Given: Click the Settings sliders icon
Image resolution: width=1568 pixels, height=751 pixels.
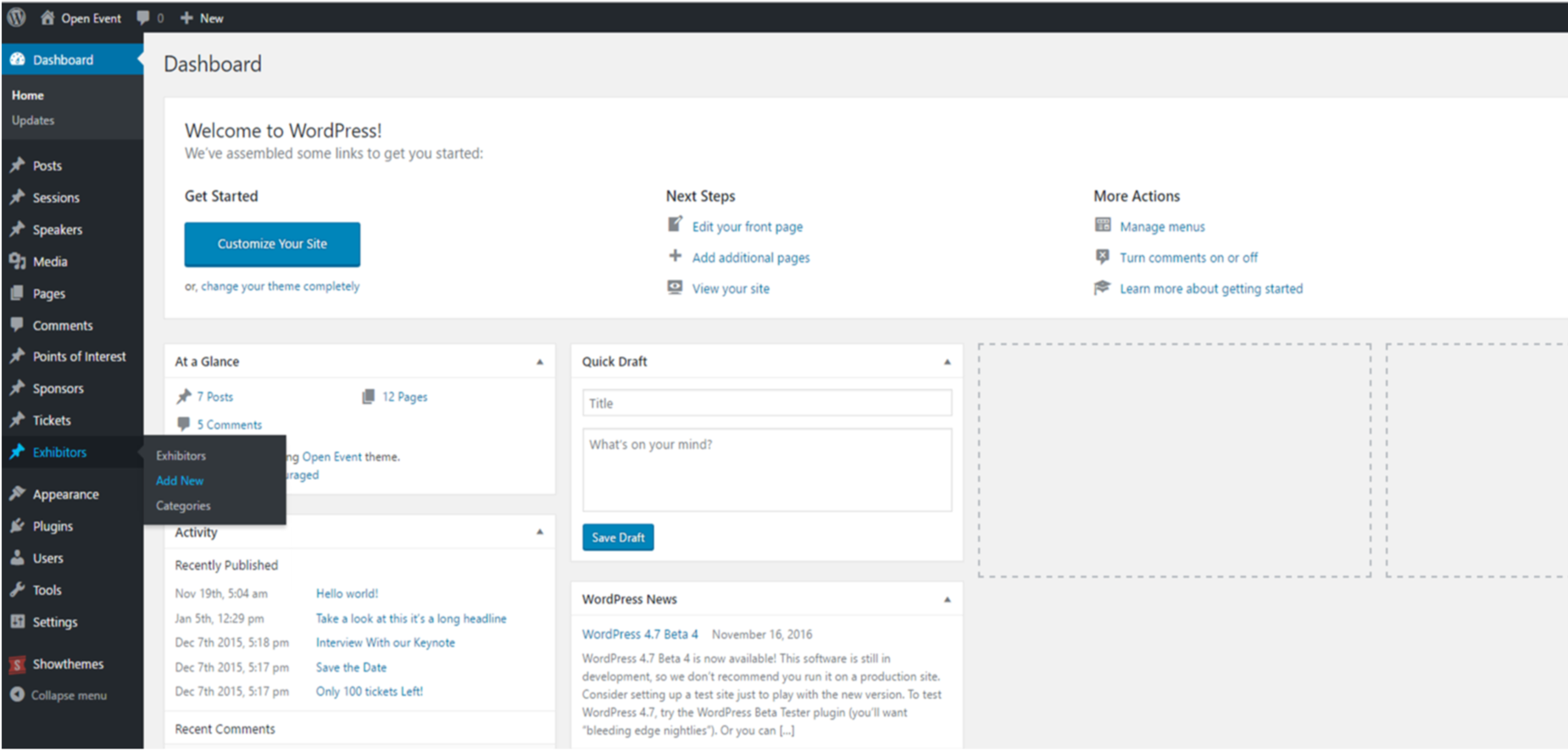Looking at the screenshot, I should [17, 621].
